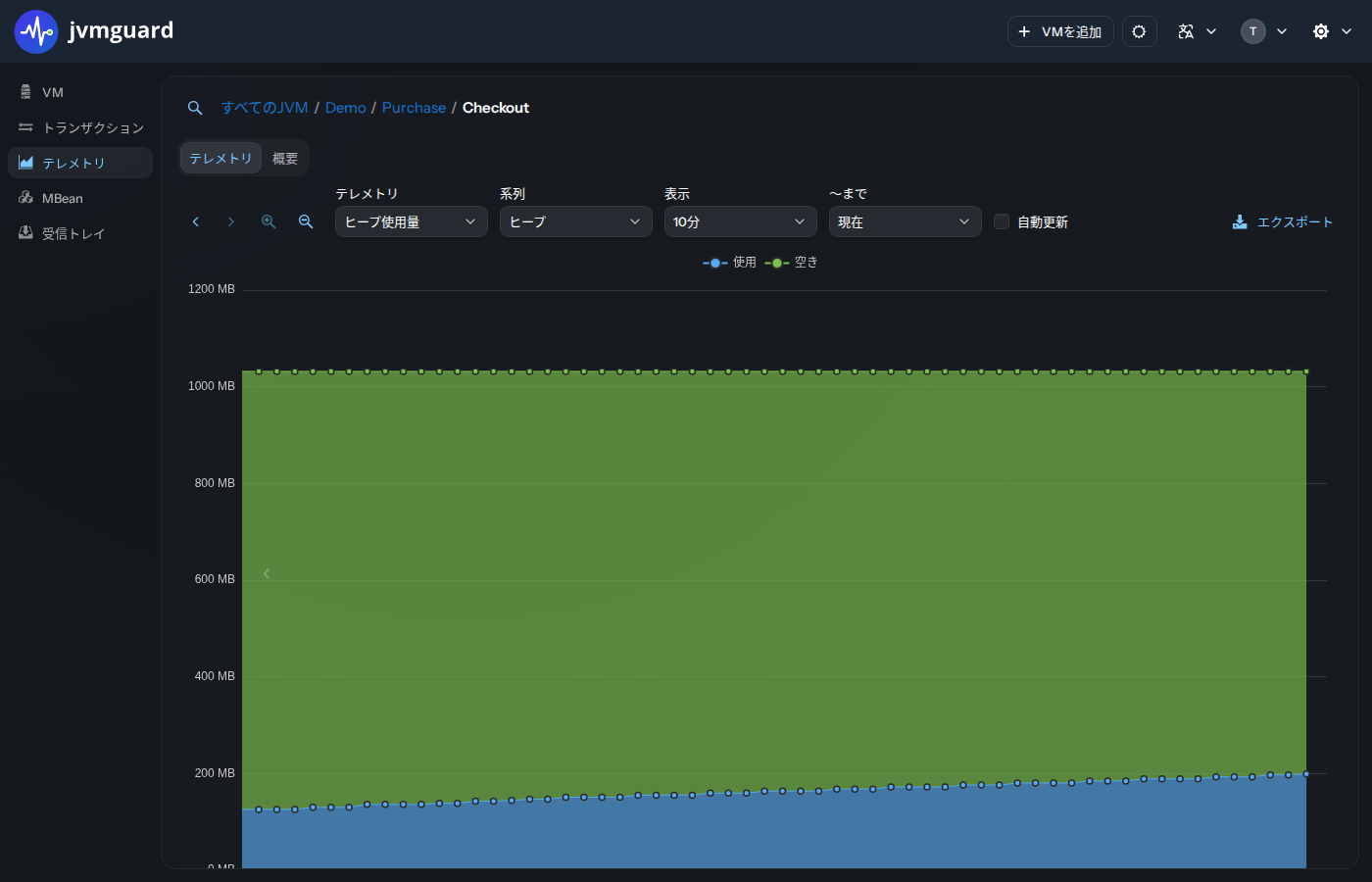Switch to the テレメトリ tab
The image size is (1372, 882).
[220, 158]
